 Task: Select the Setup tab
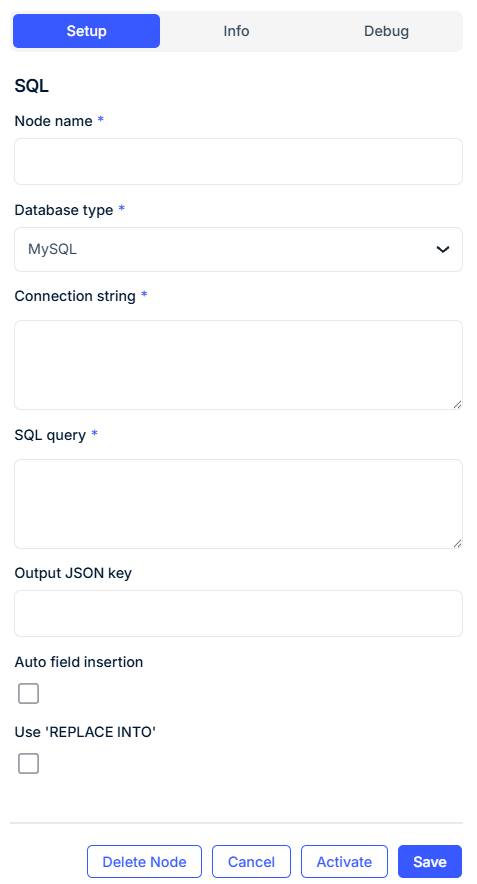point(86,31)
